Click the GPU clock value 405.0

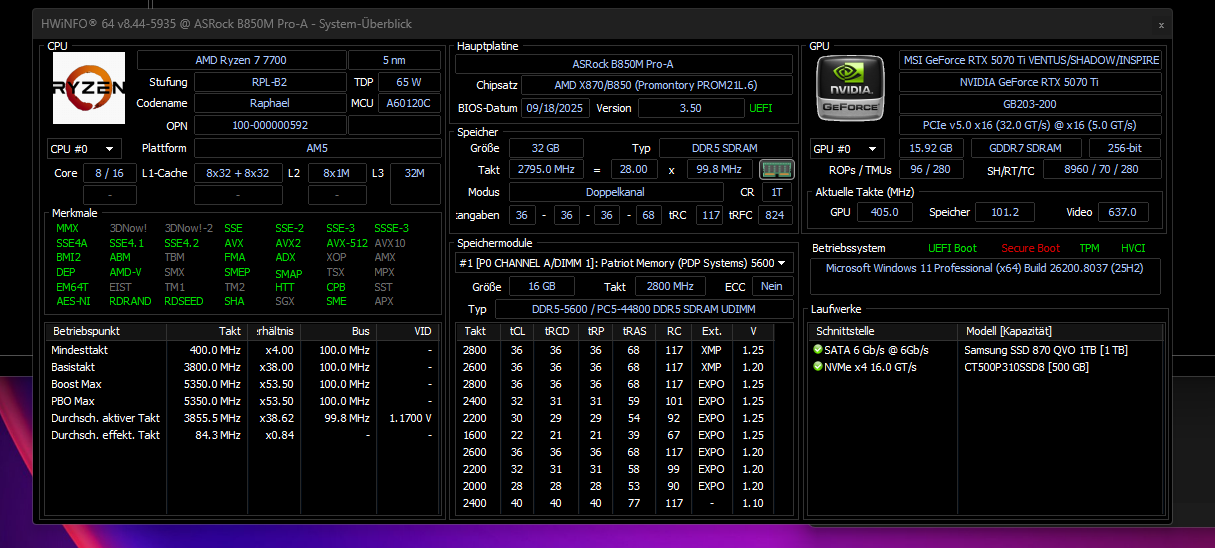pos(885,212)
